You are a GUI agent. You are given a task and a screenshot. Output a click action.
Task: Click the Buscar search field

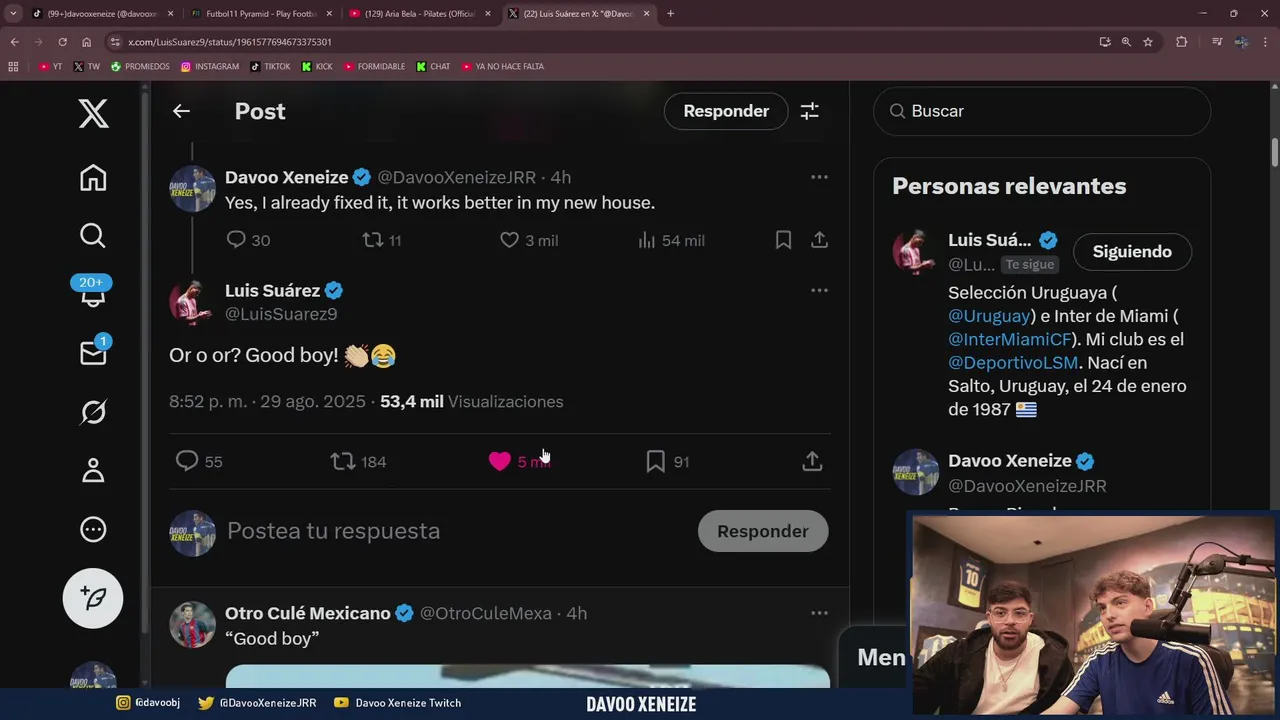point(1042,111)
